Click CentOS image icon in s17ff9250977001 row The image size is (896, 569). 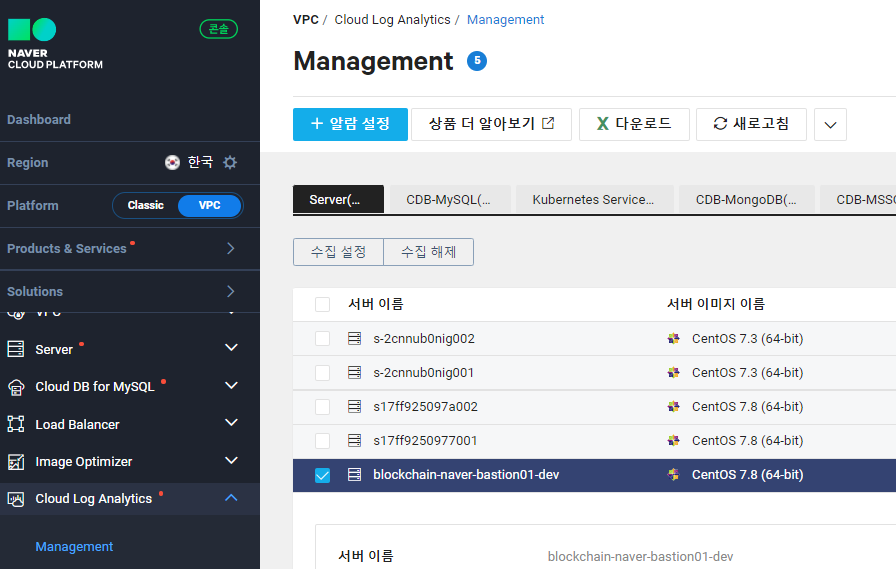[x=674, y=440]
